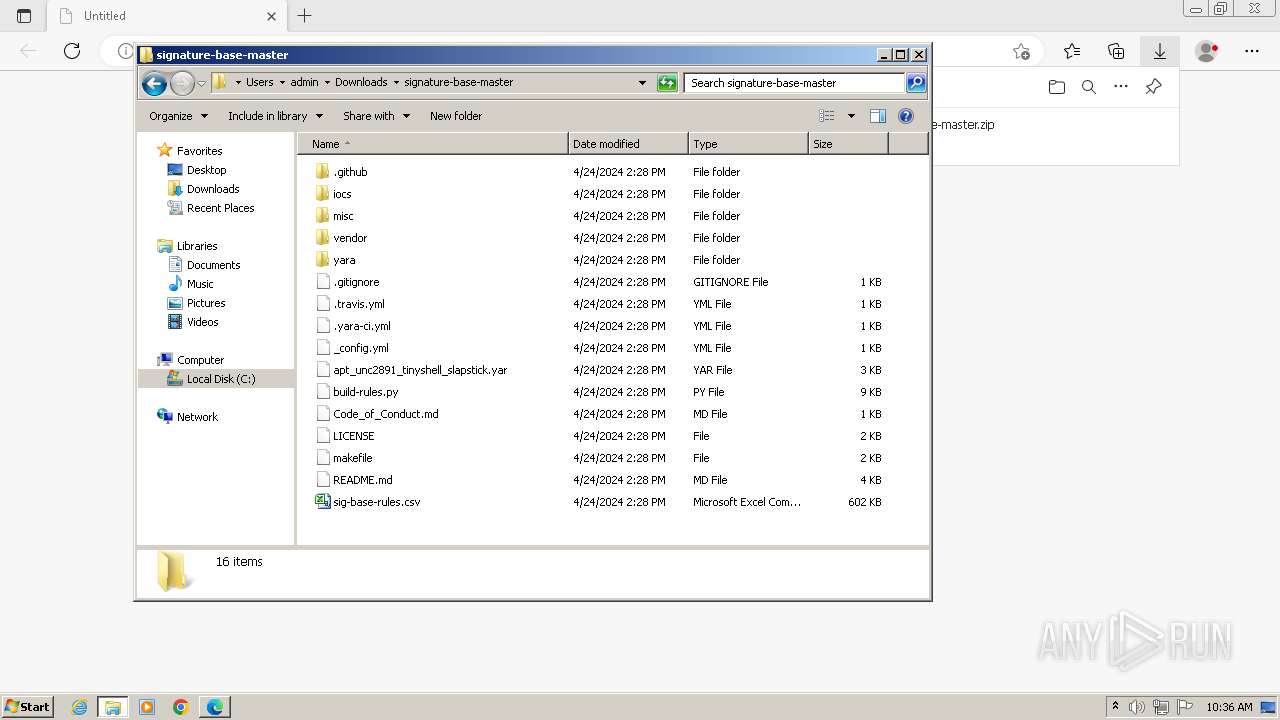The width and height of the screenshot is (1280, 720).
Task: Open downloads folder icon in Edge panel
Action: pyautogui.click(x=1057, y=87)
